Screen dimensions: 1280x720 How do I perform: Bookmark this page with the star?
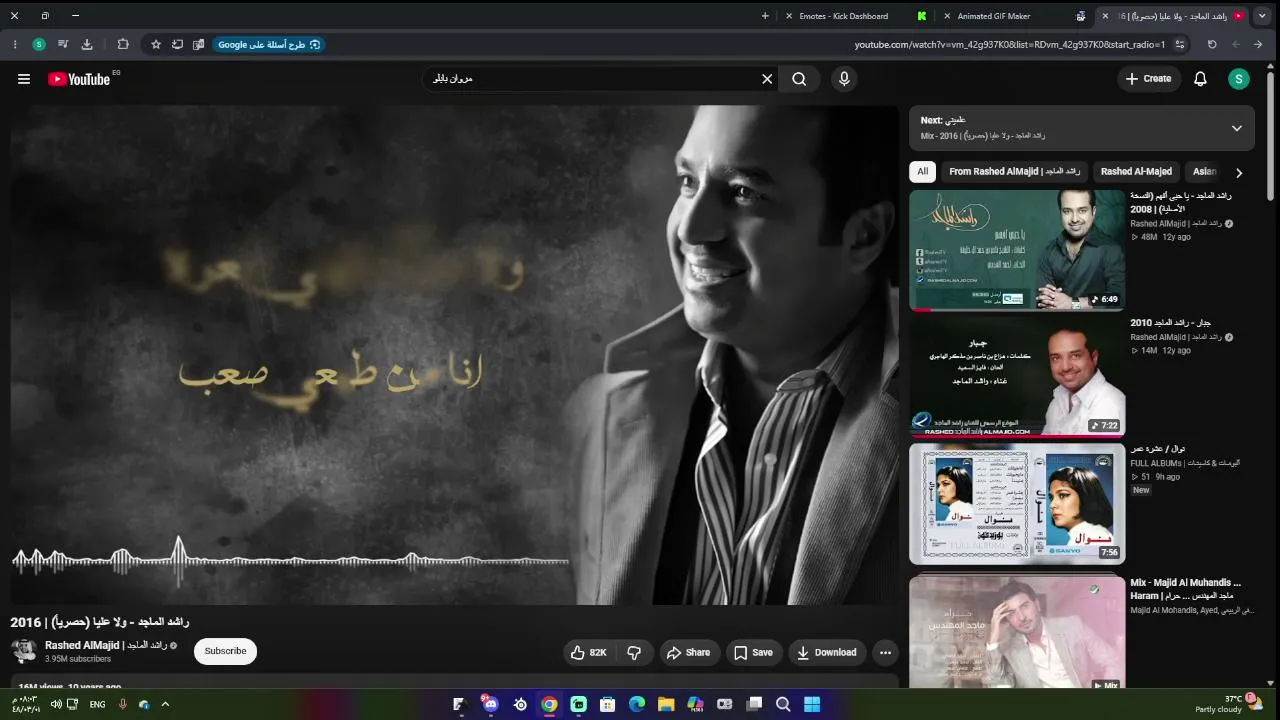[156, 44]
